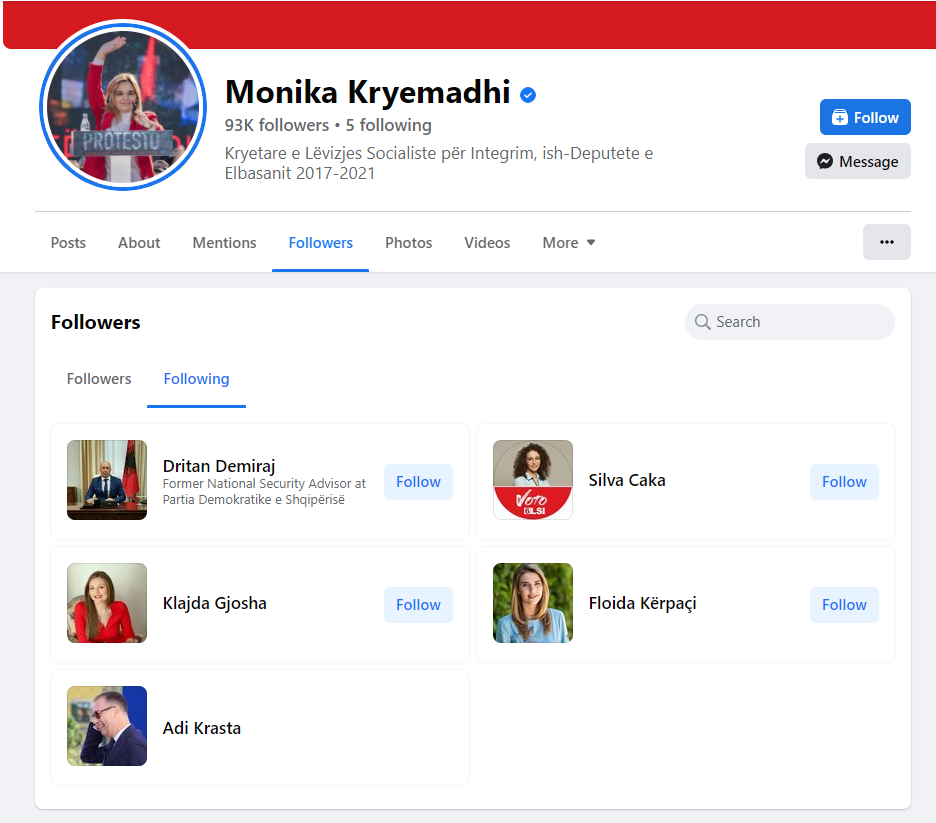Open the Mentions tab

[224, 242]
